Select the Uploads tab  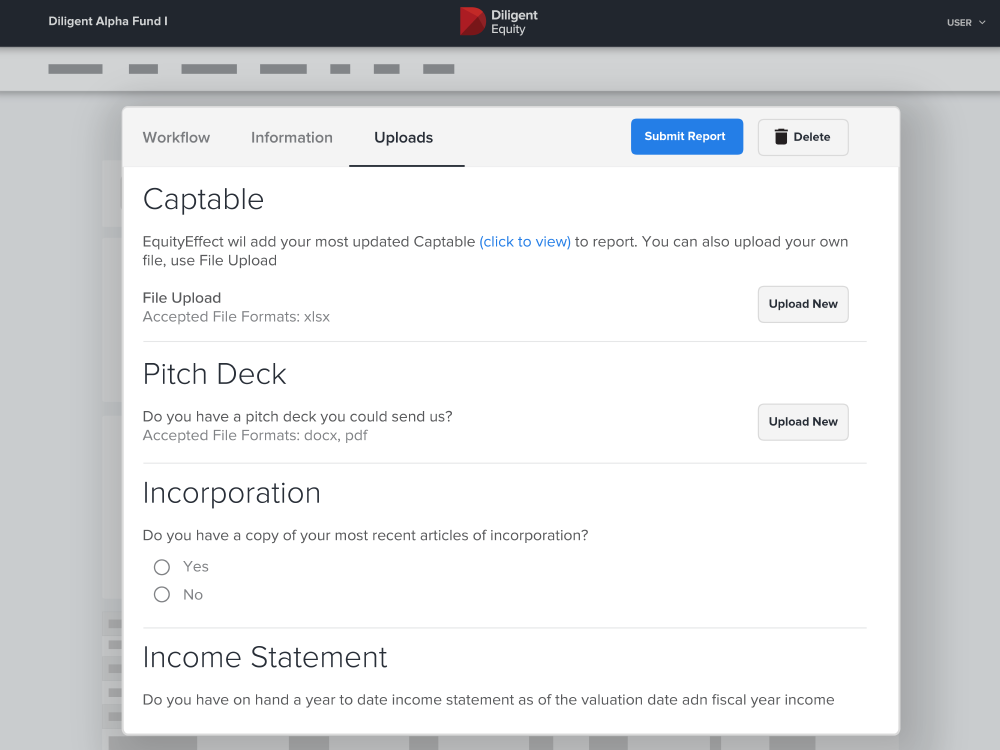pos(403,138)
